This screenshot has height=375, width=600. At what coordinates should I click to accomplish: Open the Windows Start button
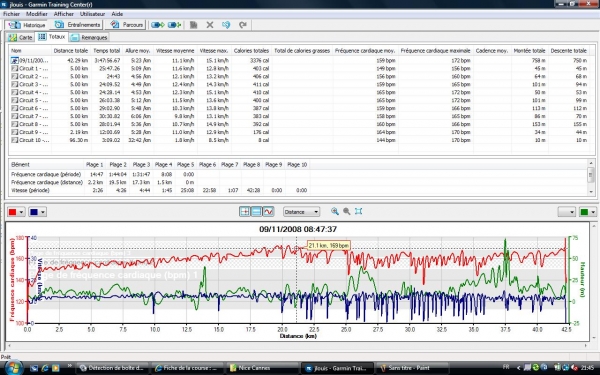click(13, 368)
